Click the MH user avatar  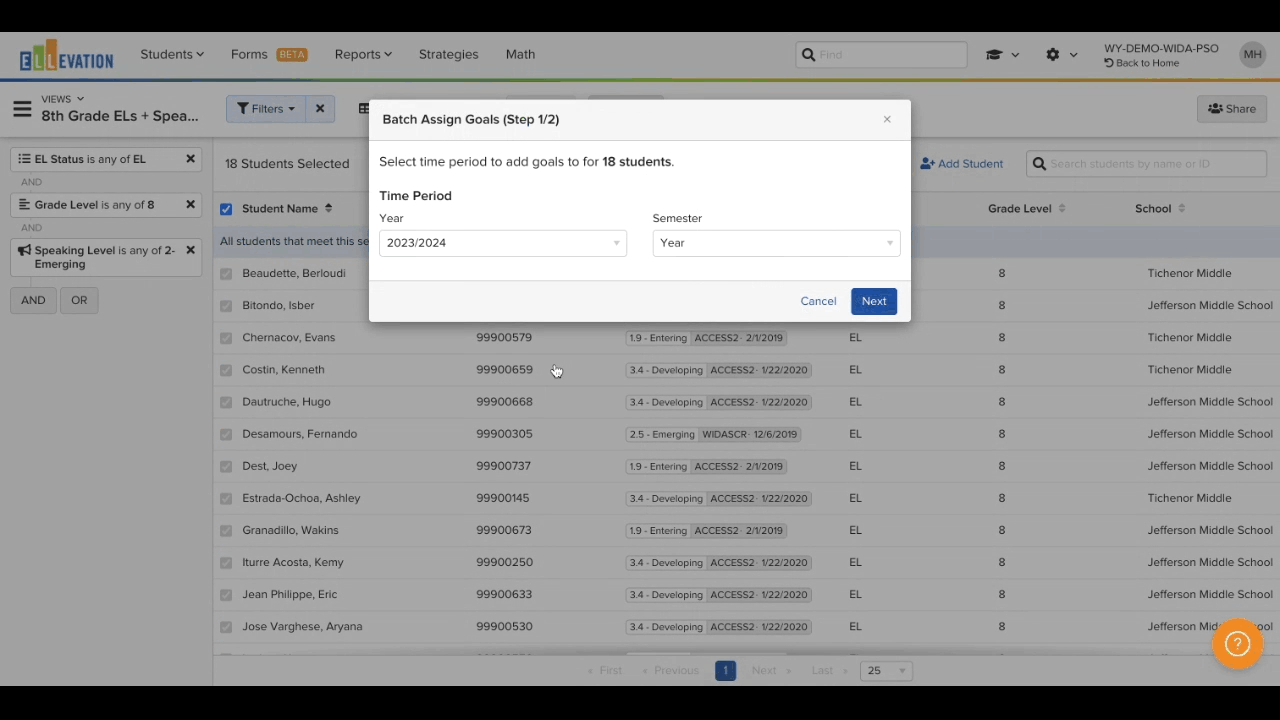[1252, 55]
